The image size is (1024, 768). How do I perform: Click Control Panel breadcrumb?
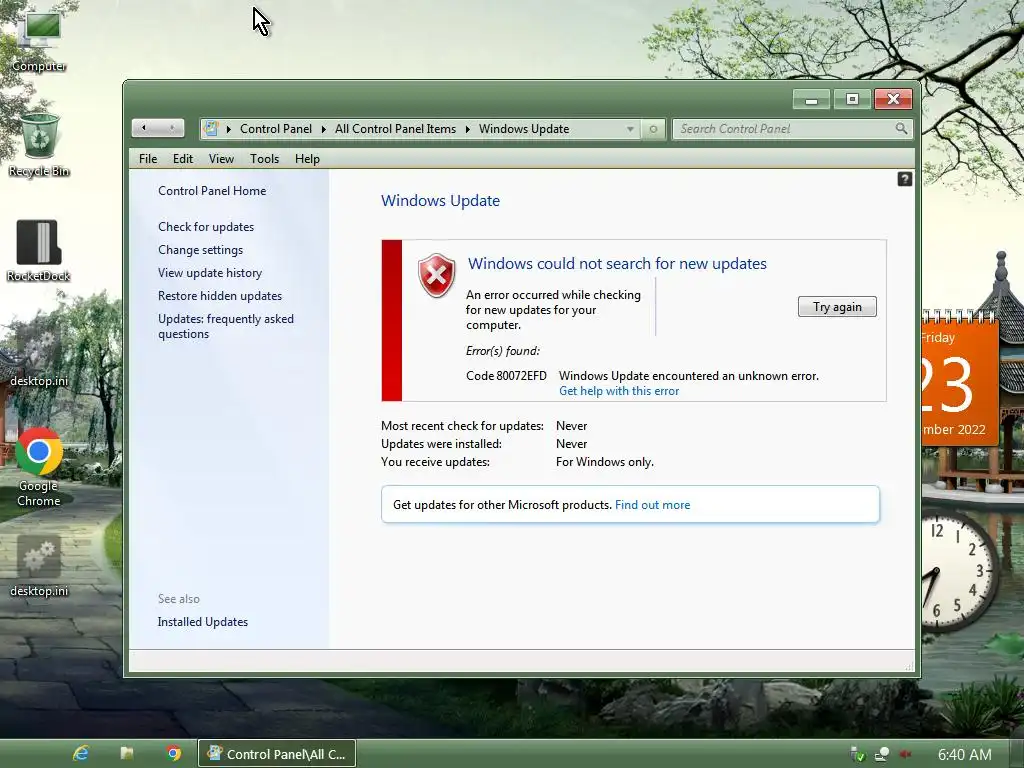click(276, 129)
